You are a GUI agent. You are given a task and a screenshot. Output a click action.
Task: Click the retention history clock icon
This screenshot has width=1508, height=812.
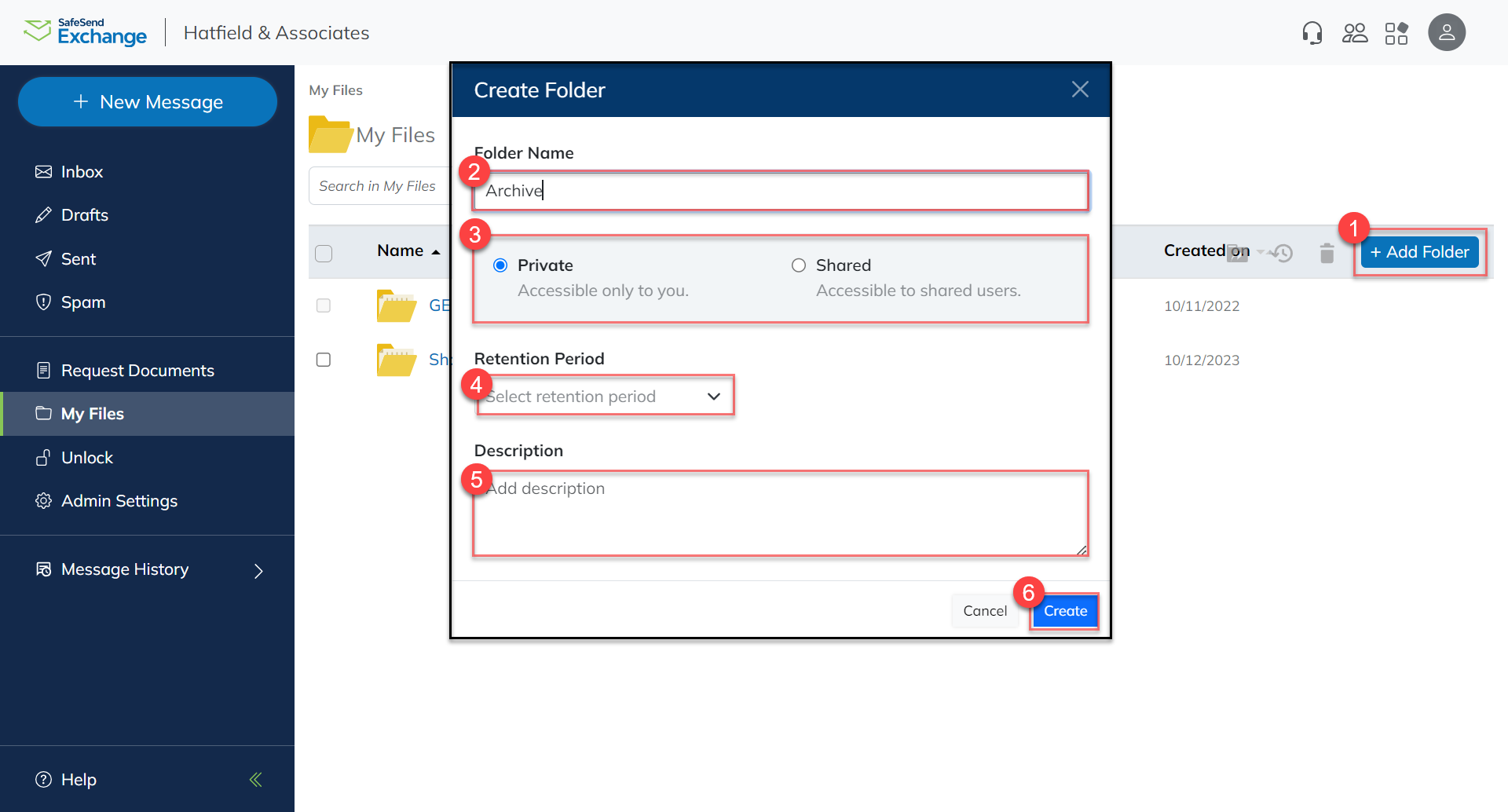pyautogui.click(x=1282, y=253)
